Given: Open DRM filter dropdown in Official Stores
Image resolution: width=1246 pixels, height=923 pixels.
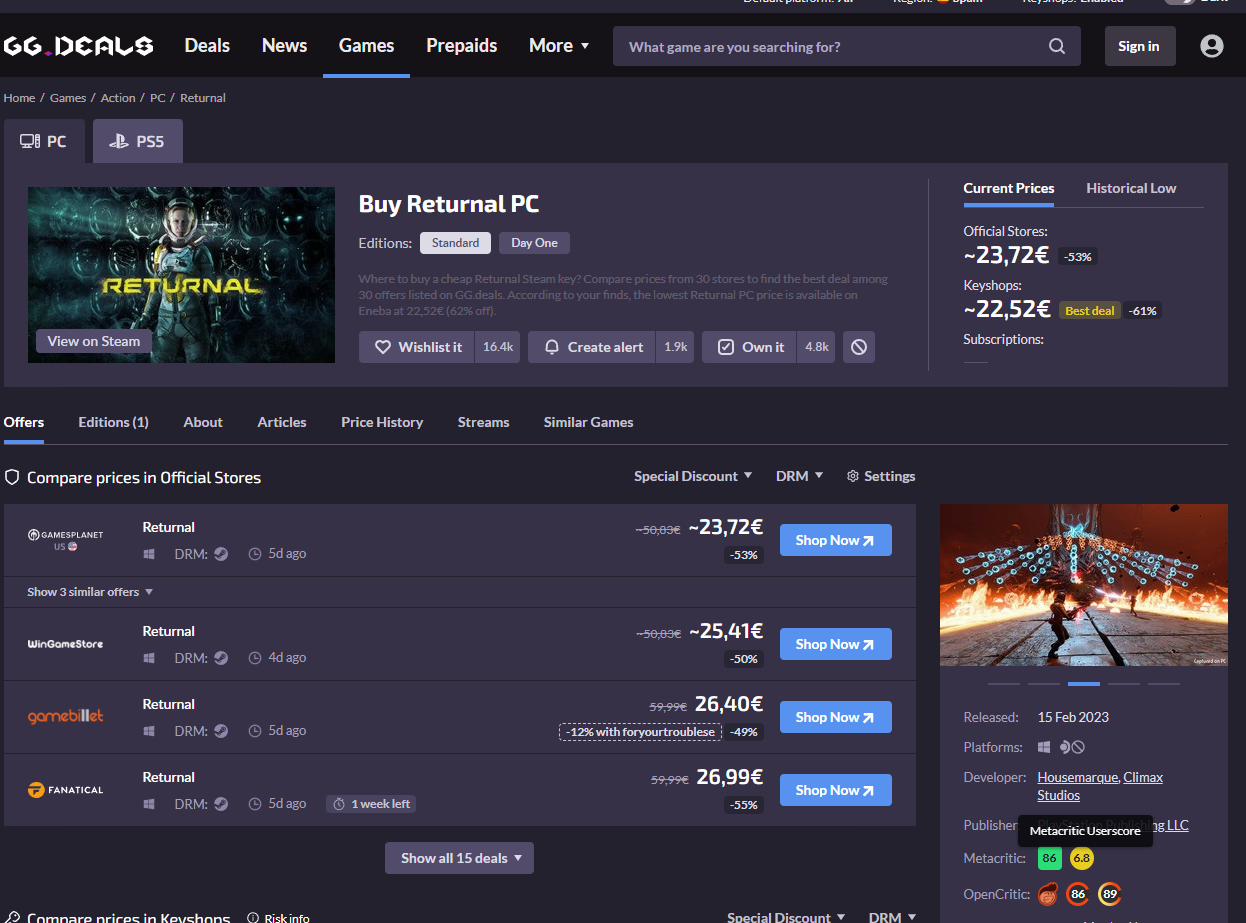Looking at the screenshot, I should coord(800,476).
